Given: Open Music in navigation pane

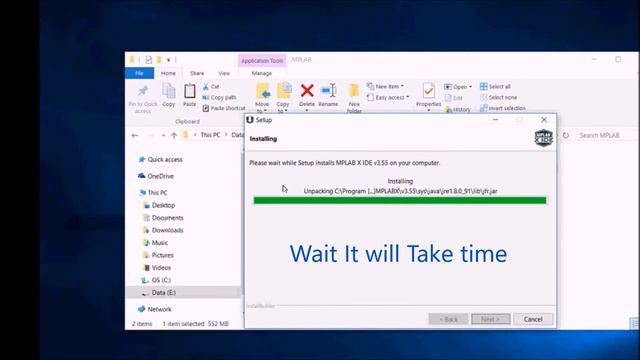Looking at the screenshot, I should (x=155, y=242).
